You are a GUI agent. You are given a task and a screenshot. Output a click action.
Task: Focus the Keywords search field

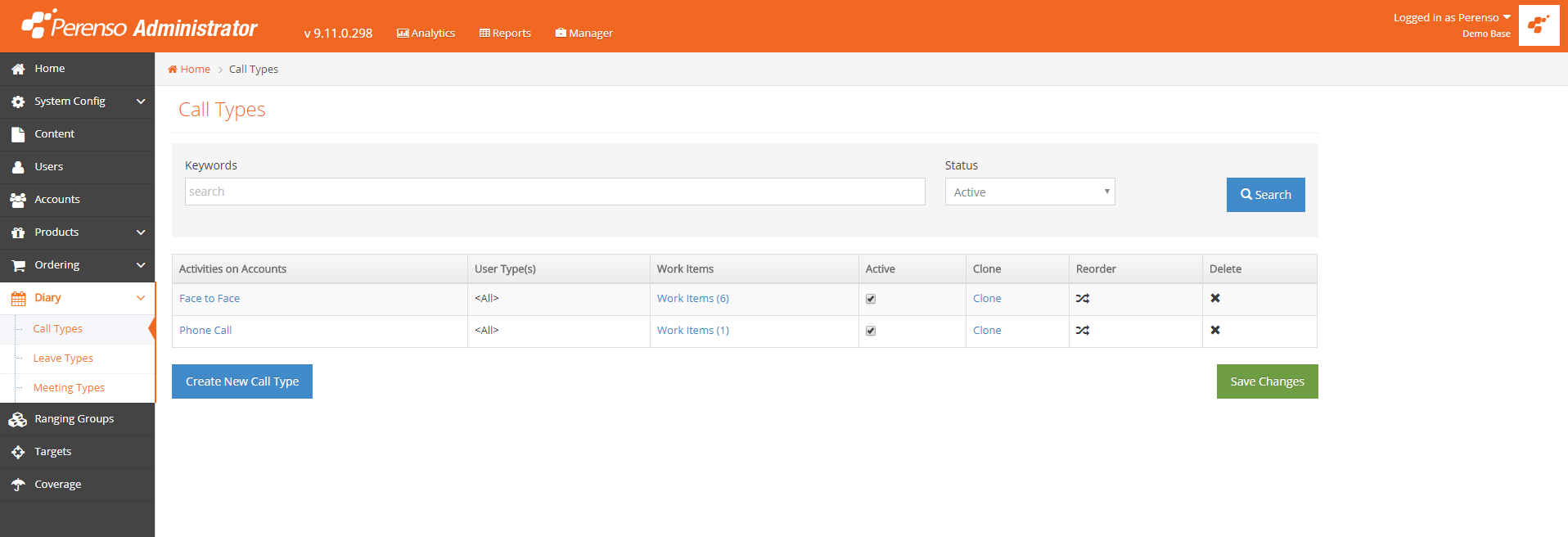555,192
